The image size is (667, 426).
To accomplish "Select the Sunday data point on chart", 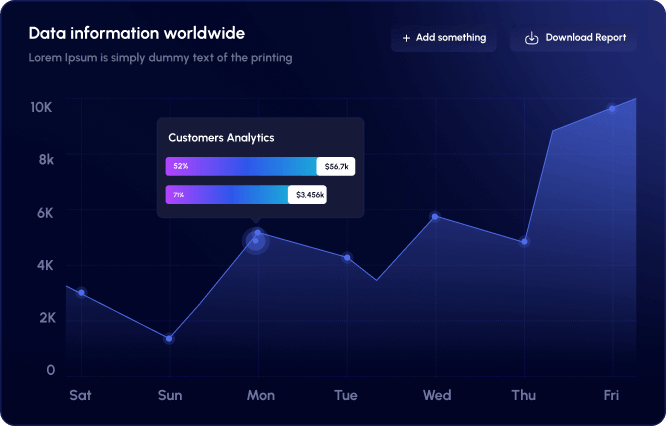I will 169,339.
